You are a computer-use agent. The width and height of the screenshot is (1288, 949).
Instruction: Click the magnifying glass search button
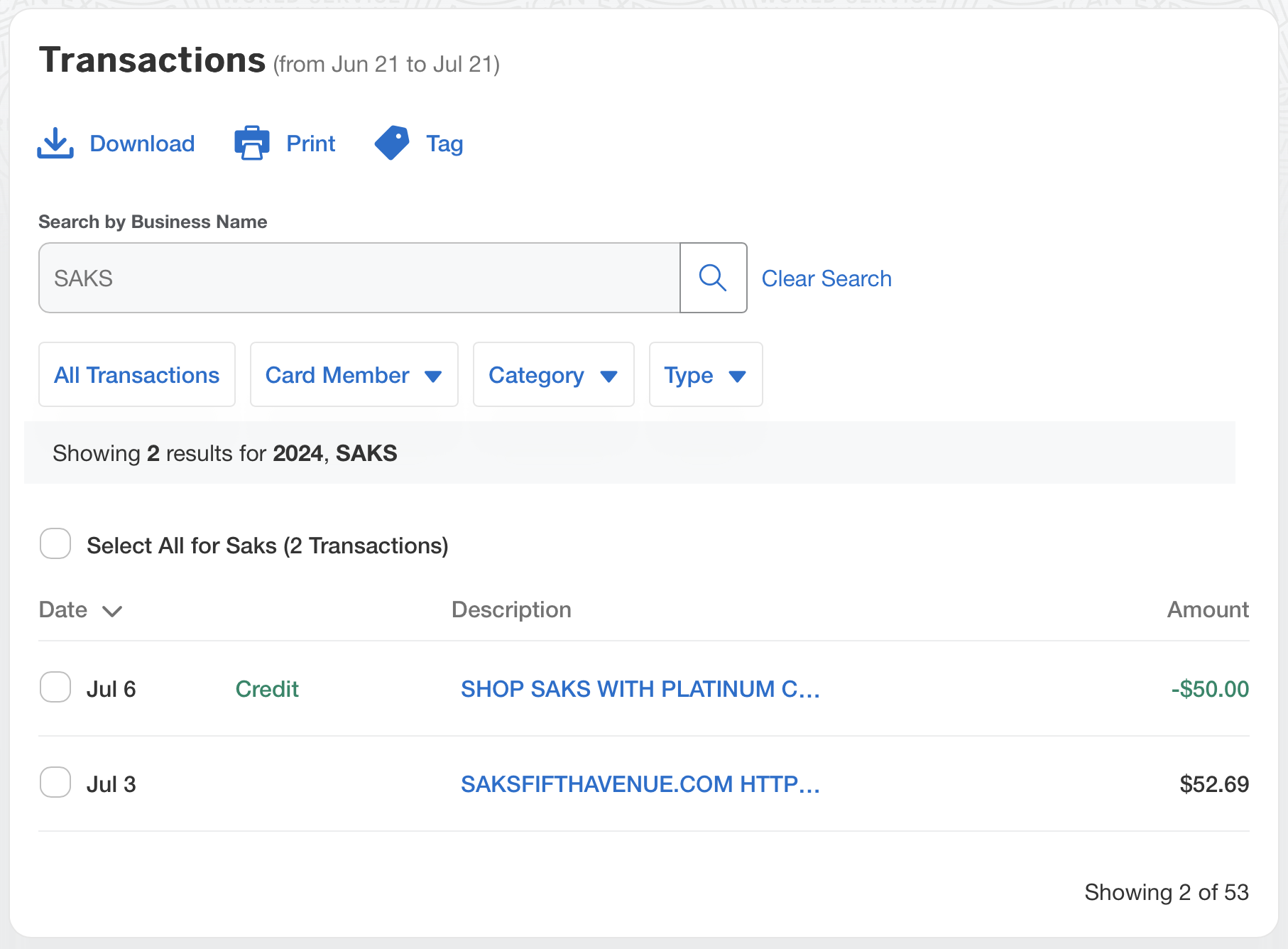(x=713, y=278)
